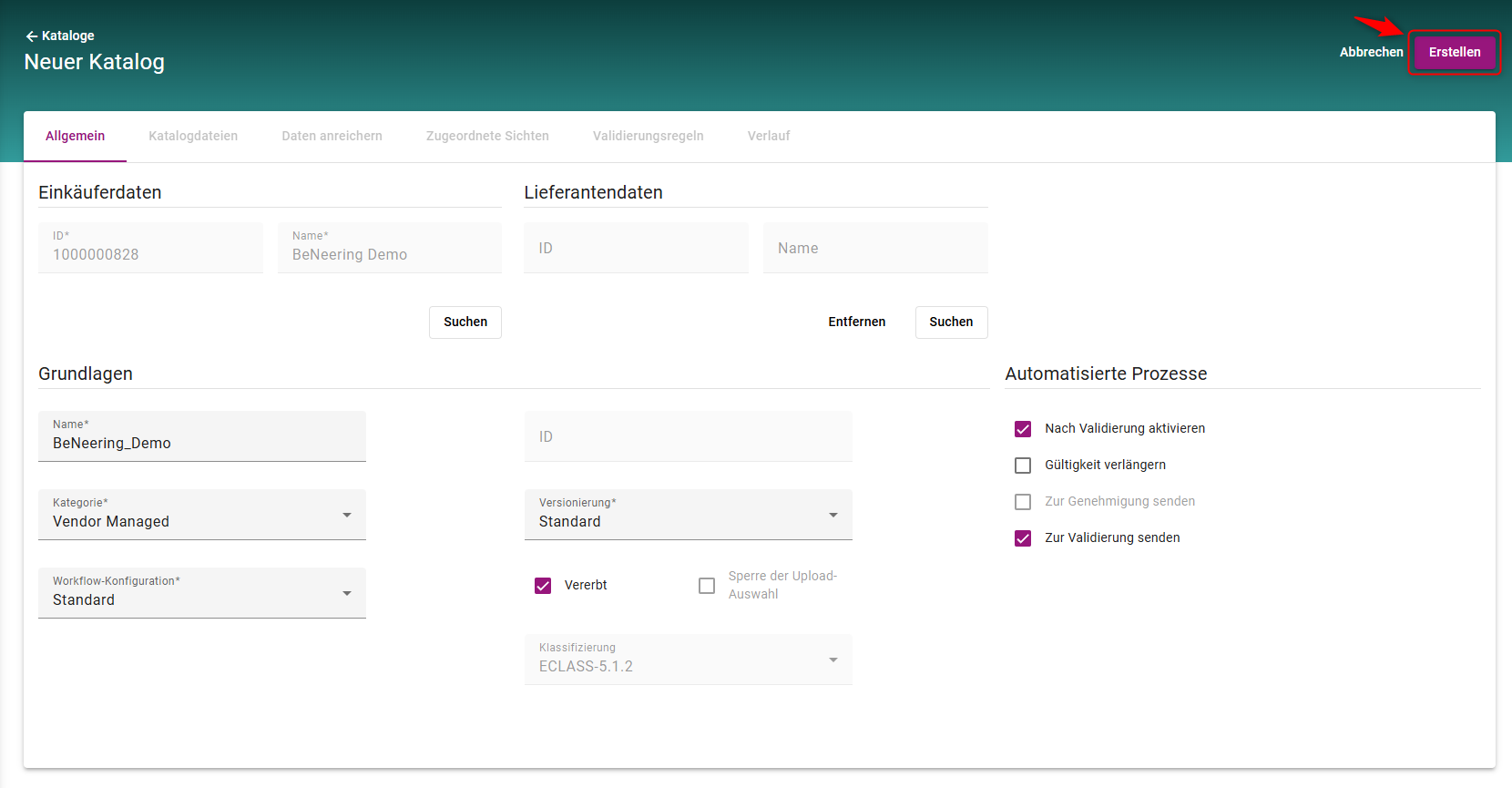Expand the Workflow-Konfiguration dropdown
Viewport: 1512px width, 788px height.
[201, 593]
